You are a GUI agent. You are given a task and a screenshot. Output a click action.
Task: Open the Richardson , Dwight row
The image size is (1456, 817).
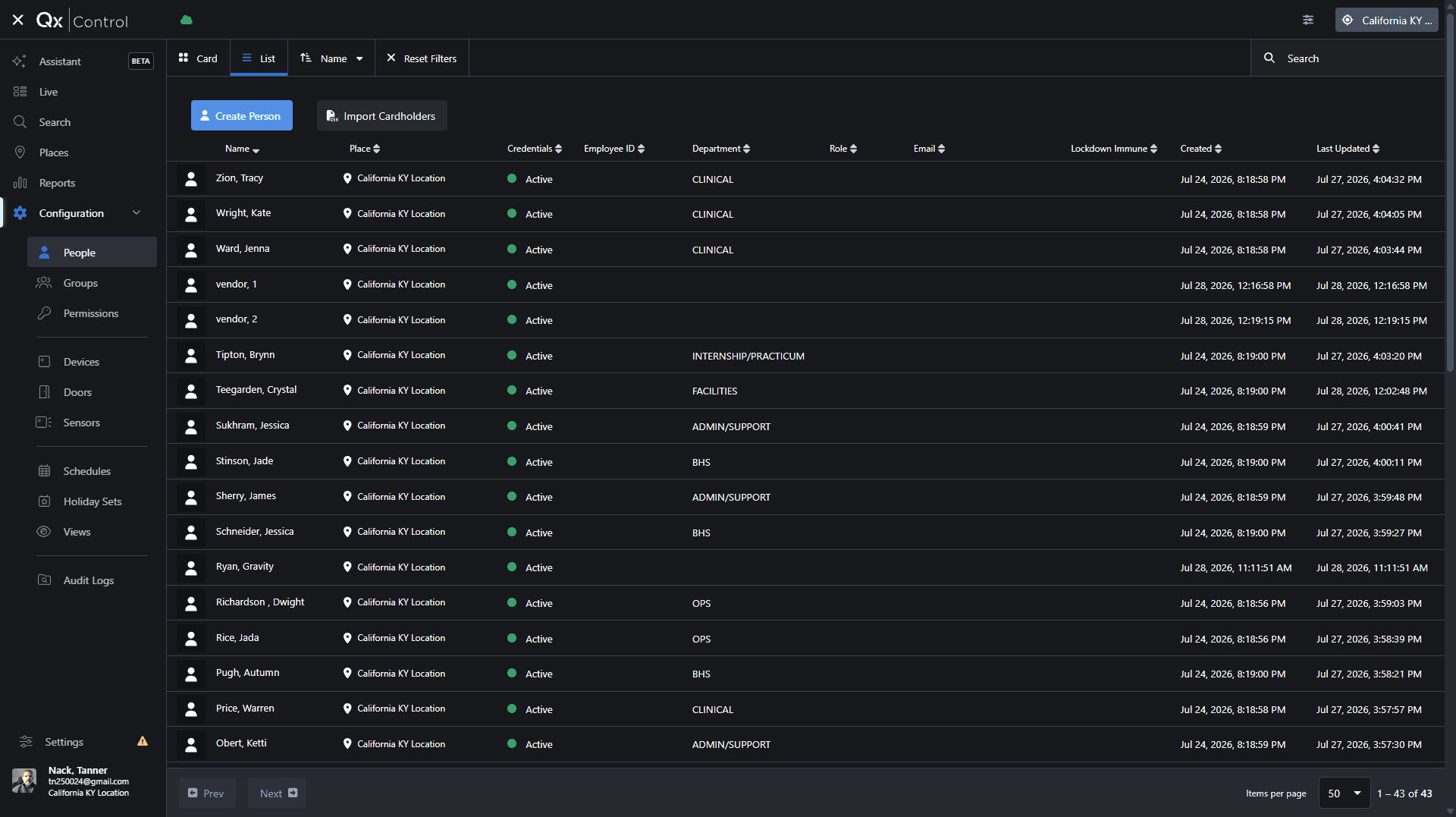click(x=805, y=603)
